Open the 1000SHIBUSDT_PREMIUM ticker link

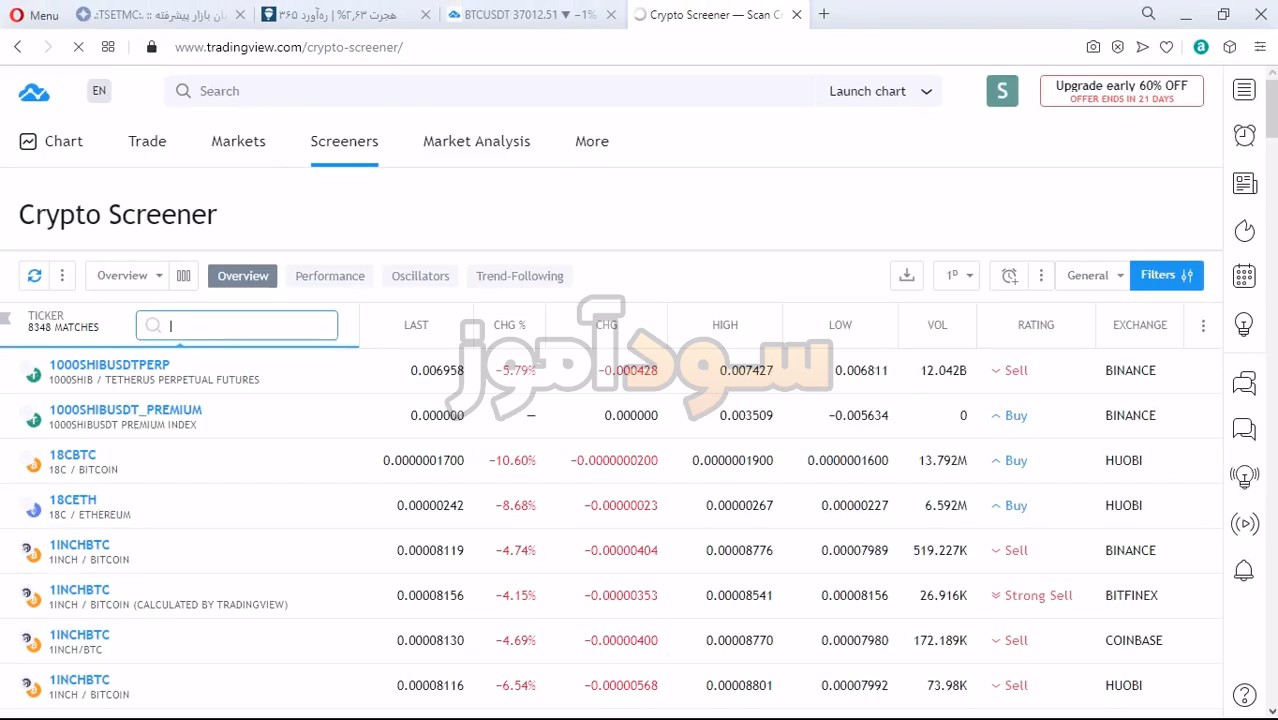coord(125,410)
